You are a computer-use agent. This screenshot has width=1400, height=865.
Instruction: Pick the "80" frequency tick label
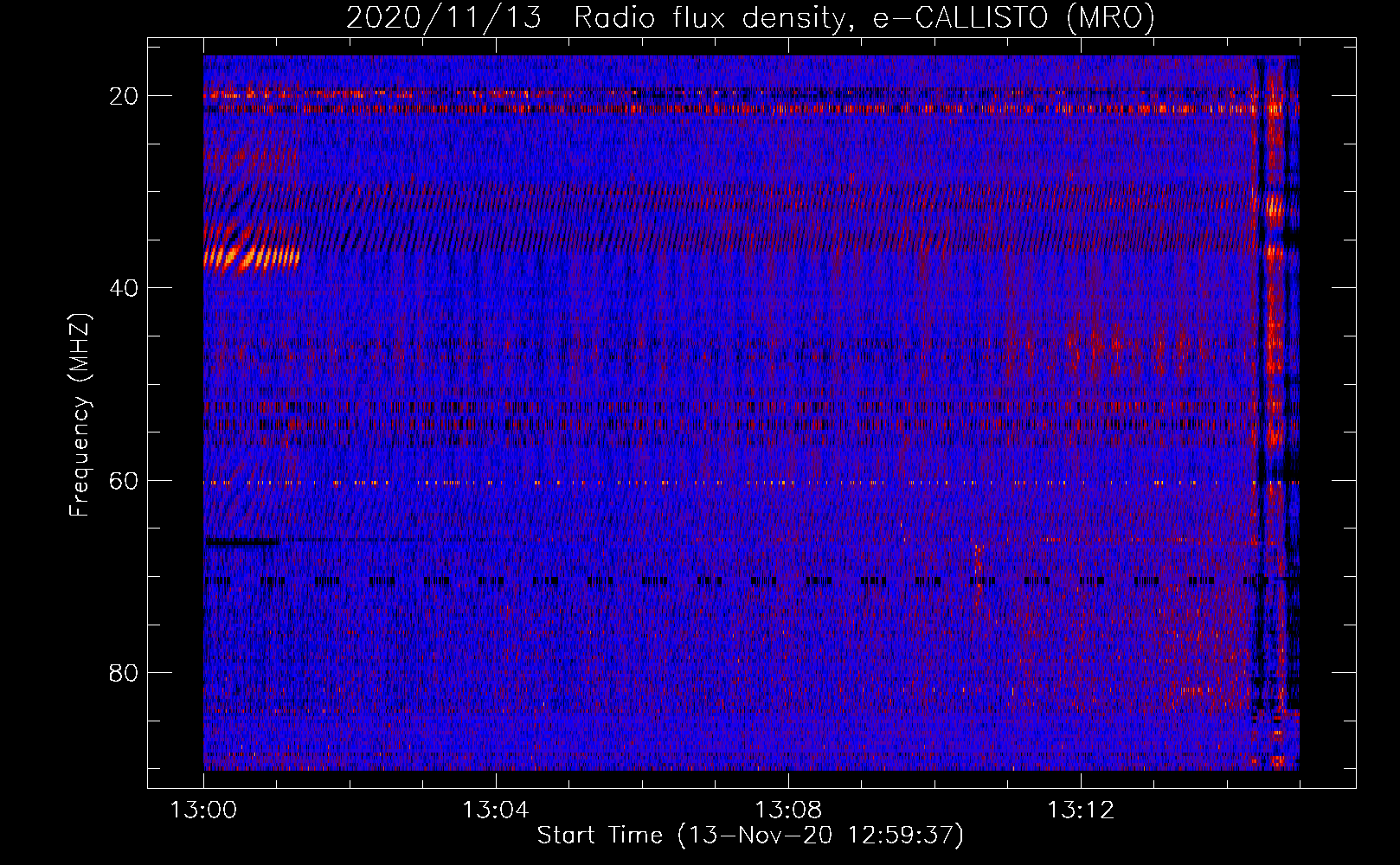124,672
